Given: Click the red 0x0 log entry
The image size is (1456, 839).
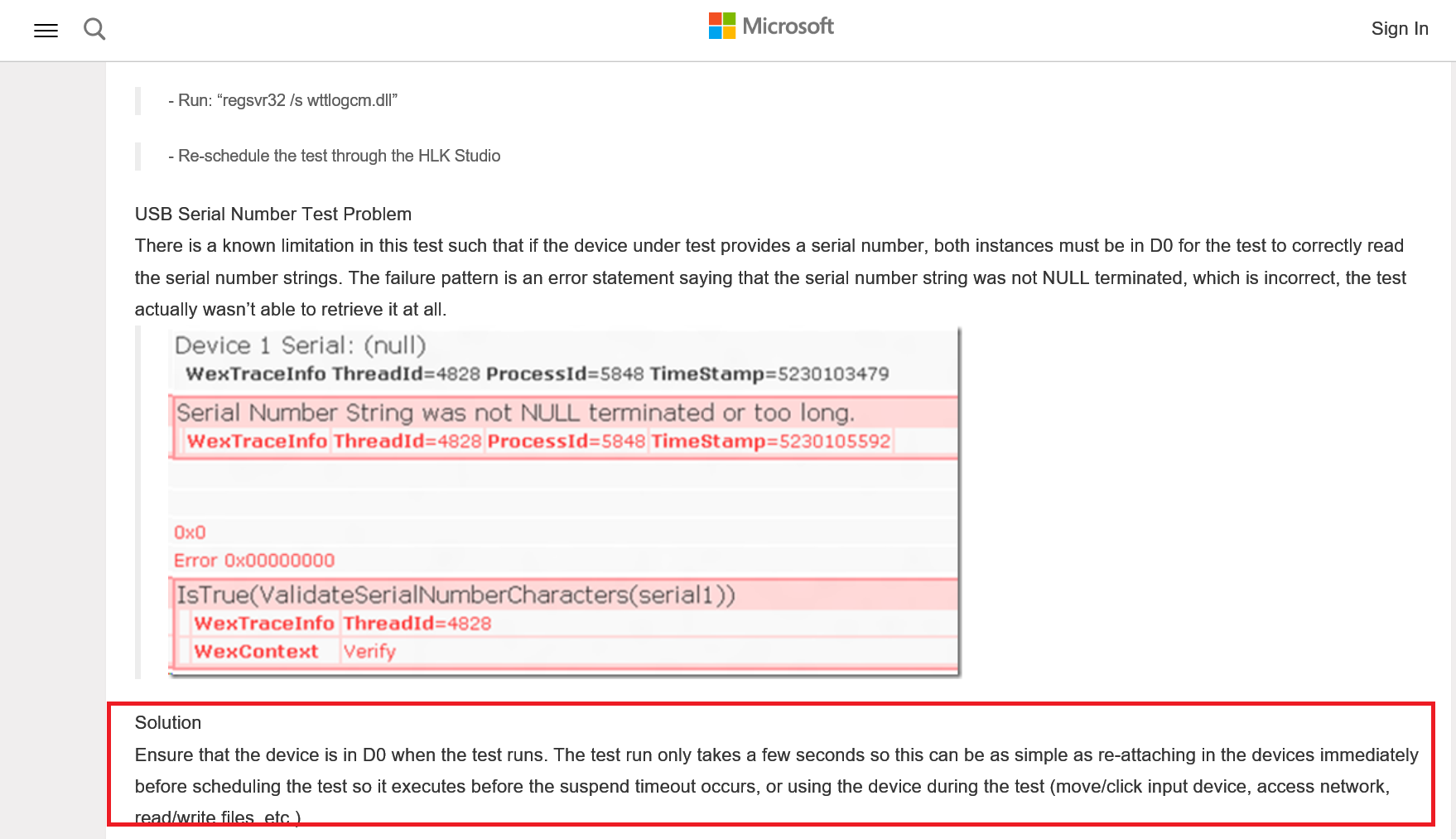Looking at the screenshot, I should (x=190, y=533).
